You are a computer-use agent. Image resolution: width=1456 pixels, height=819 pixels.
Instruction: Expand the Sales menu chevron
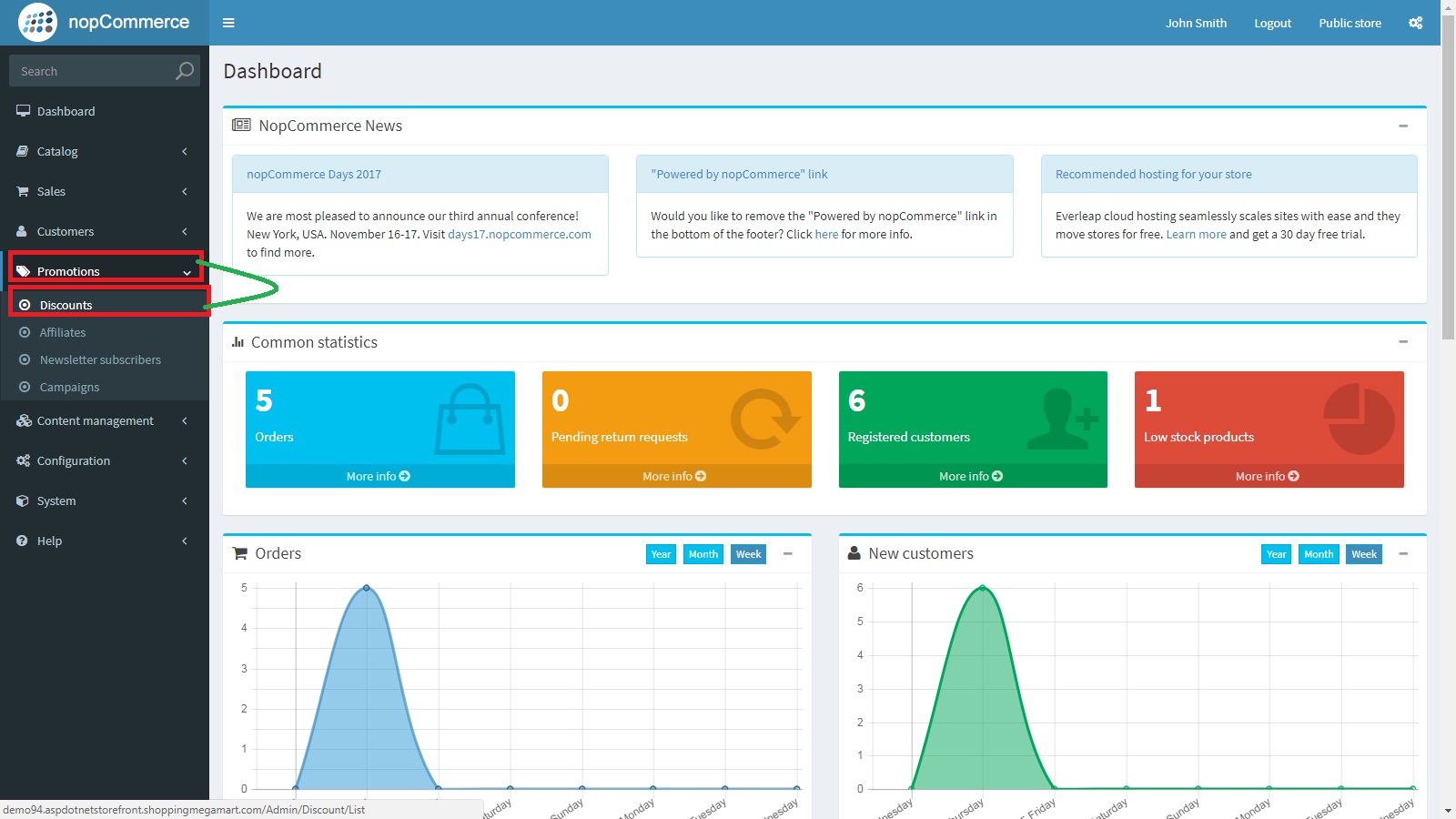pos(185,191)
